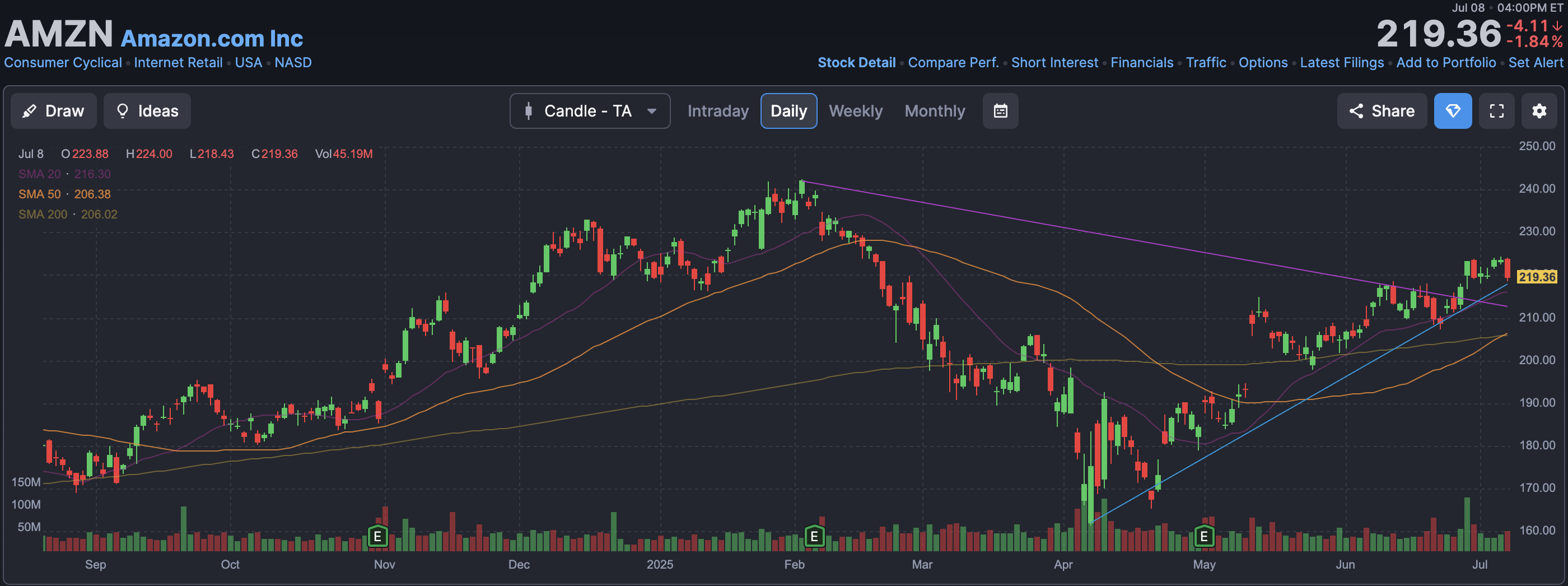This screenshot has width=1568, height=586.
Task: Click the Amazon.com Inc company name
Action: coord(212,39)
